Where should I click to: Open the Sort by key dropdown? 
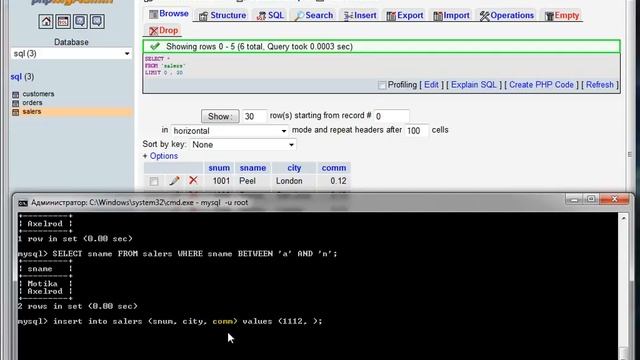tap(242, 144)
